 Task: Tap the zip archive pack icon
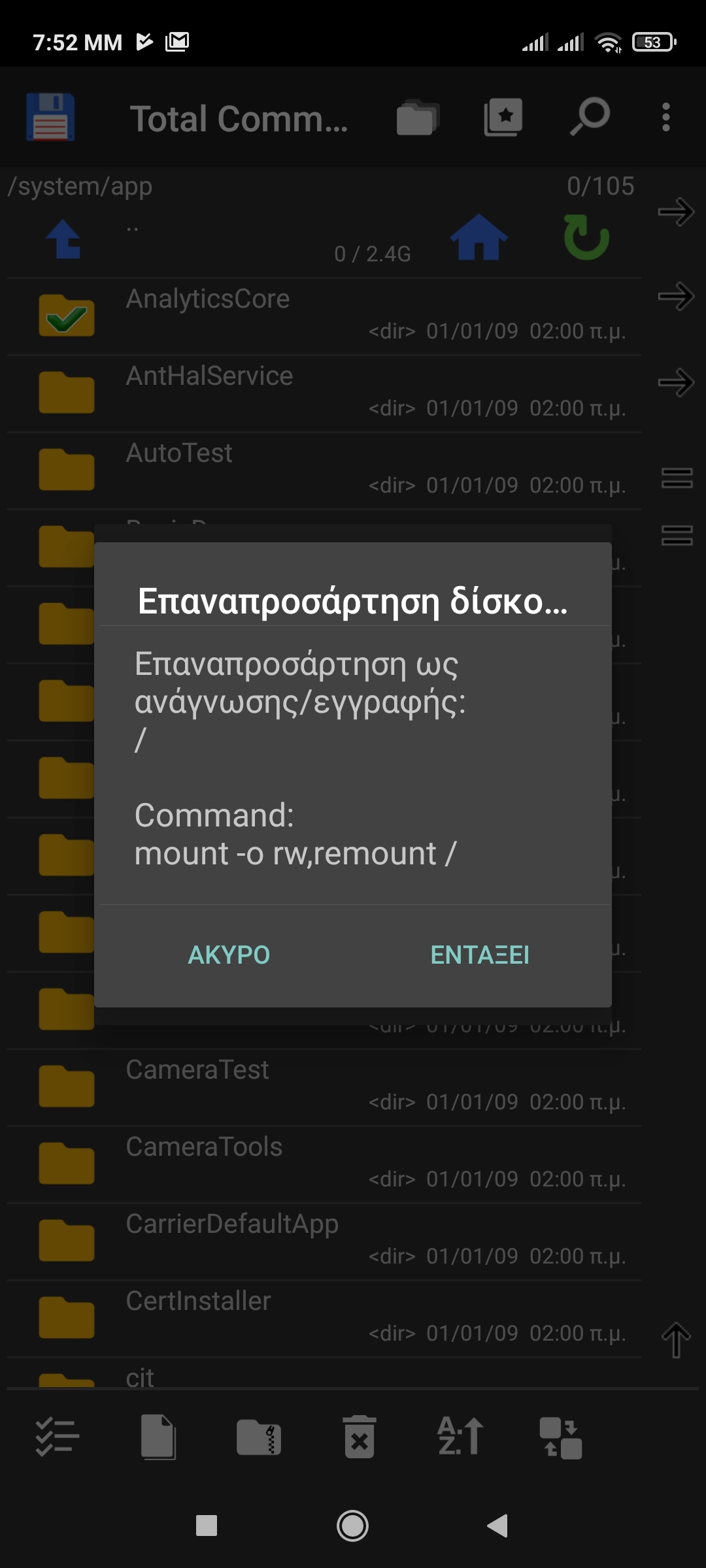coord(259,1437)
